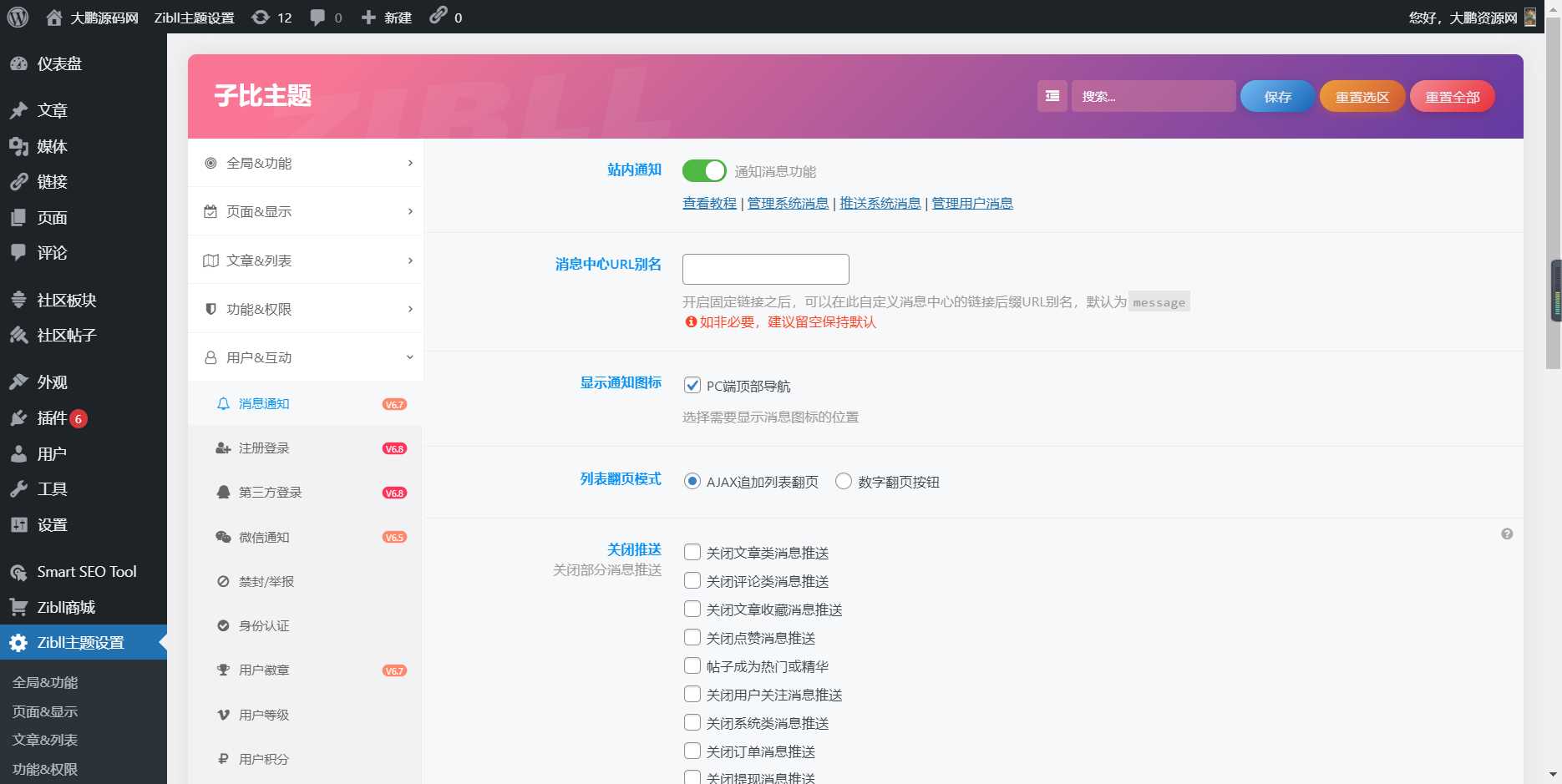Disable the 通知消息功能 toggle switch
This screenshot has width=1562, height=784.
tap(703, 170)
